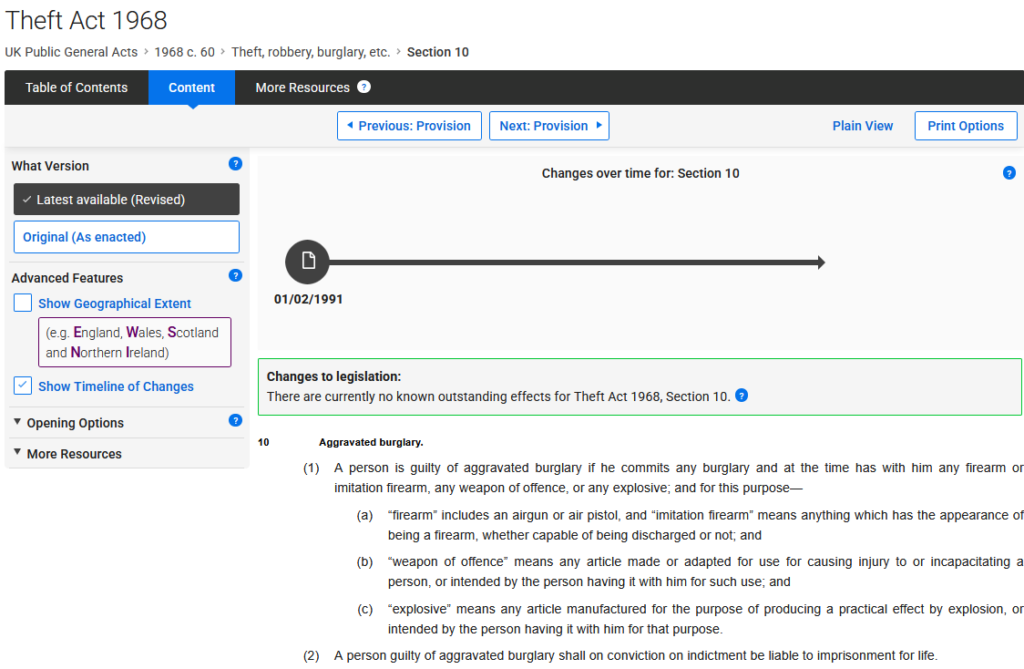
Task: Uncheck Show Timeline of Changes
Action: [23, 386]
